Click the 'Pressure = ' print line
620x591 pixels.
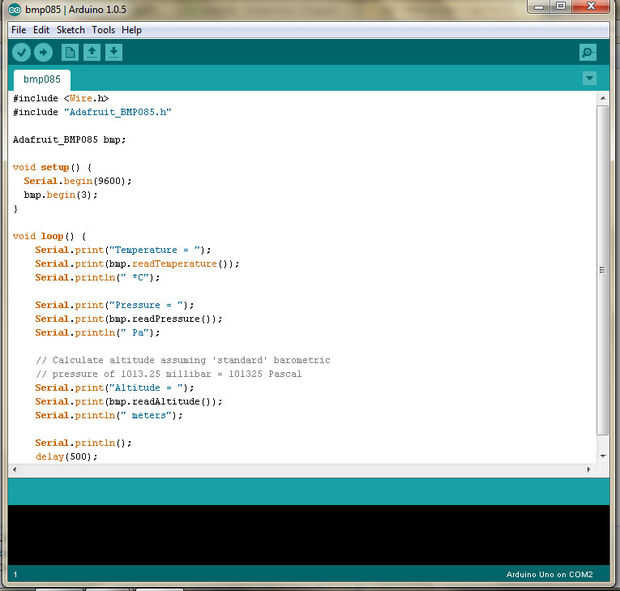[x=115, y=305]
